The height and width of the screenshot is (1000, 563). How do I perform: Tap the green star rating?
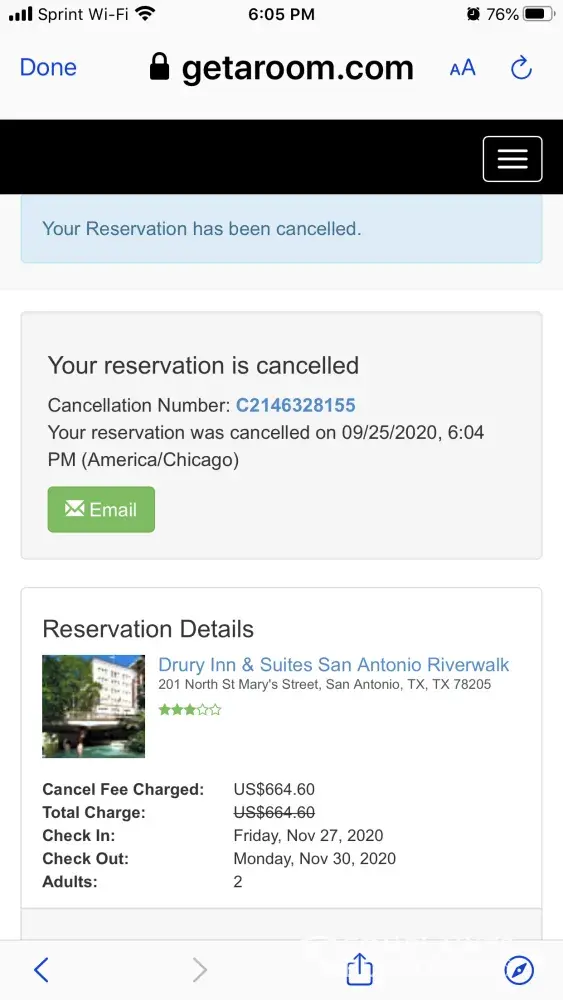[190, 709]
